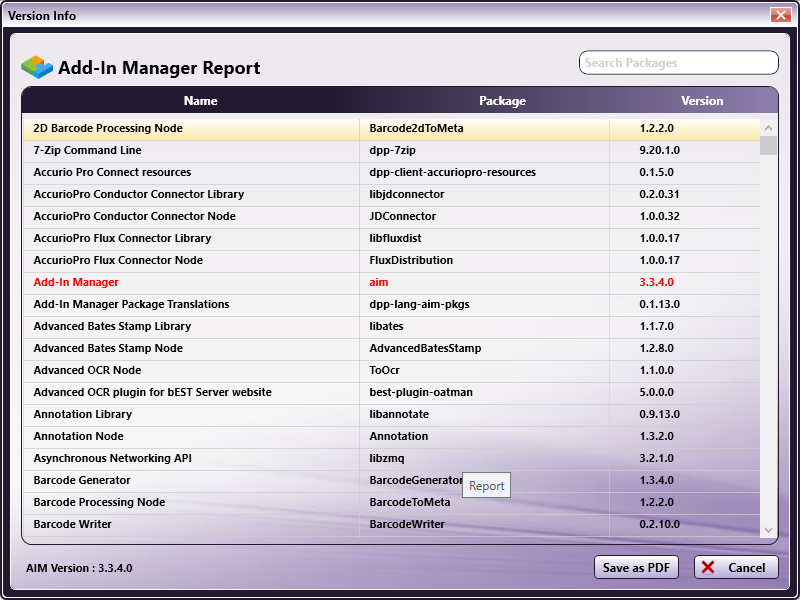This screenshot has width=800, height=600.
Task: Click the dpp-client-accuriopro-resources package cell
Action: pos(484,172)
